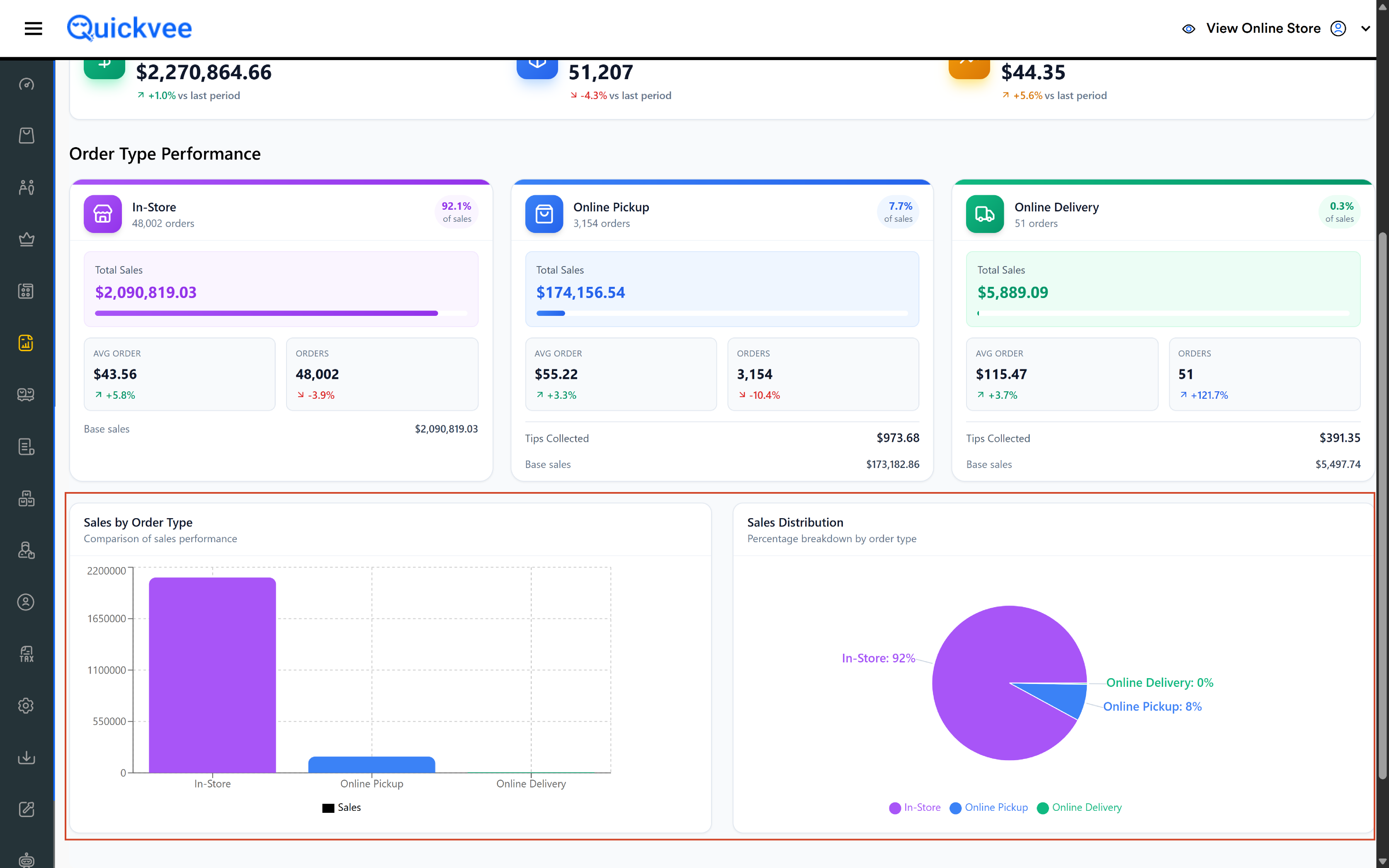Open the dashboard gauge icon in sidebar
This screenshot has height=868, width=1389.
[x=27, y=85]
